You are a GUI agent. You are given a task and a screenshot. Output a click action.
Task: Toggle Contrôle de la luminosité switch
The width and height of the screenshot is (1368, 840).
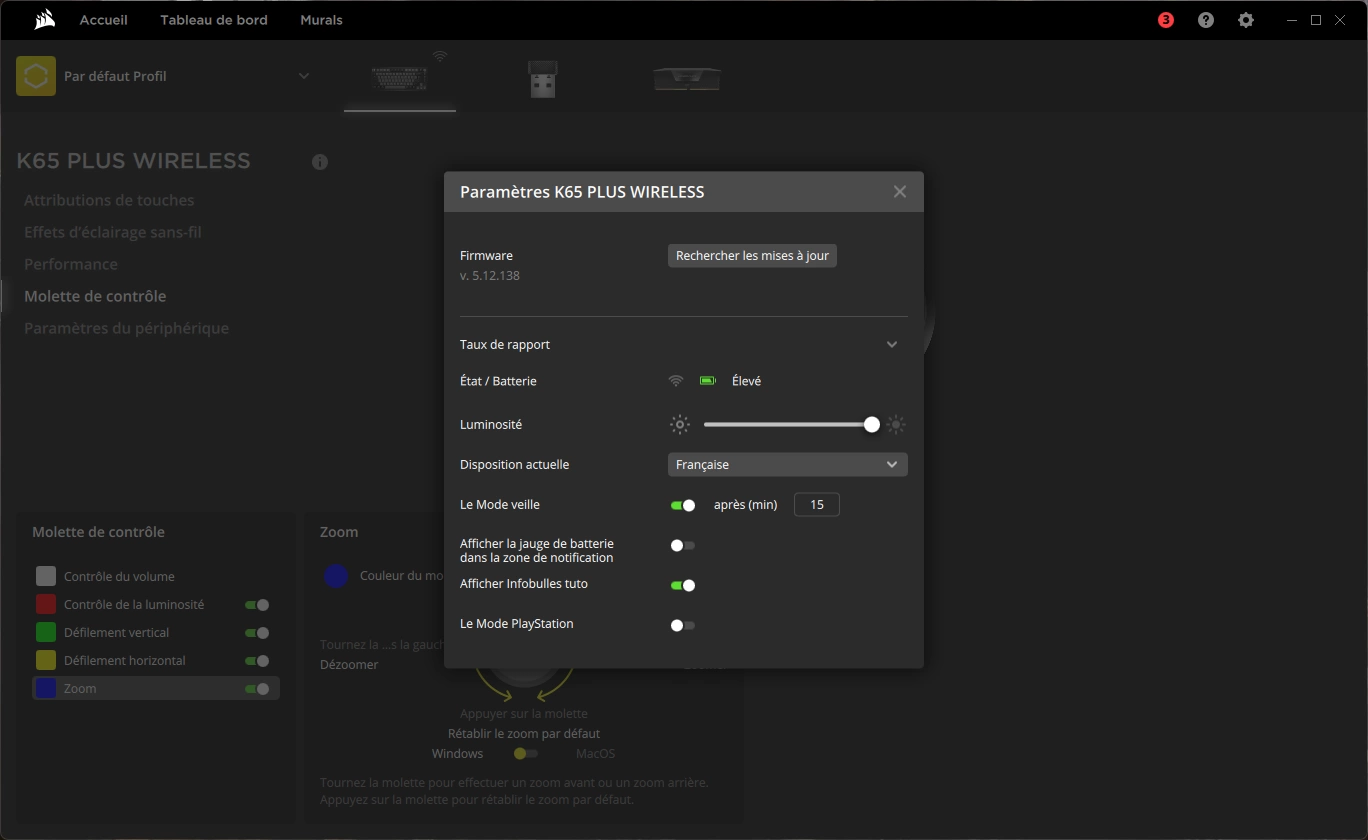pyautogui.click(x=257, y=605)
